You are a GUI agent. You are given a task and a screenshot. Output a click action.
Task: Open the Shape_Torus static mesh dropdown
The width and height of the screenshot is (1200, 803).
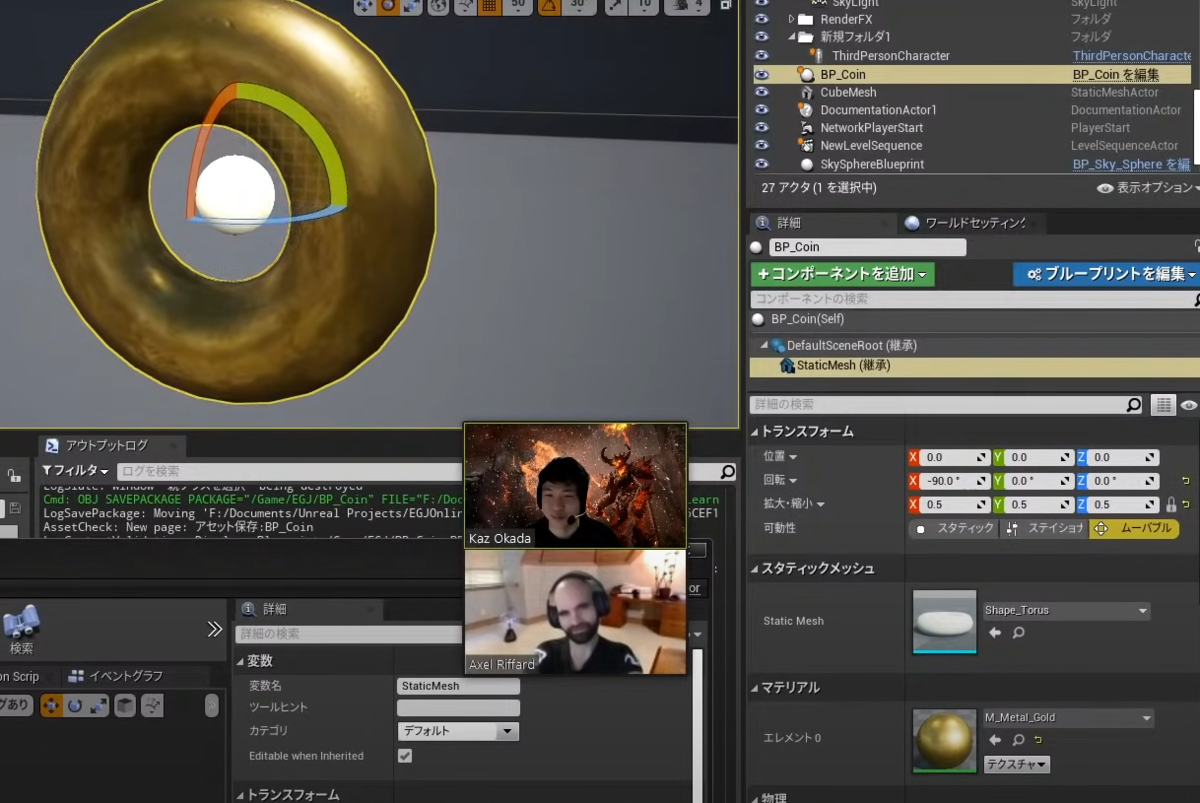1065,610
